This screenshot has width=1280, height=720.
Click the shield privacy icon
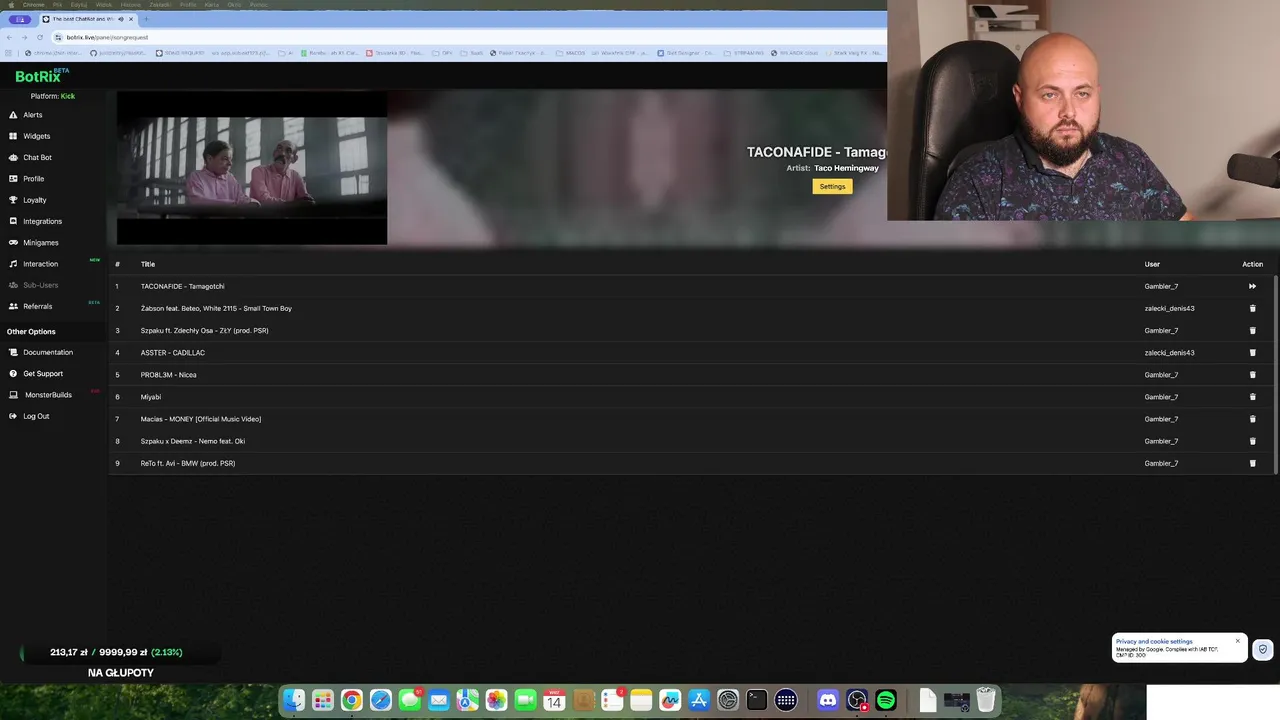click(1263, 649)
